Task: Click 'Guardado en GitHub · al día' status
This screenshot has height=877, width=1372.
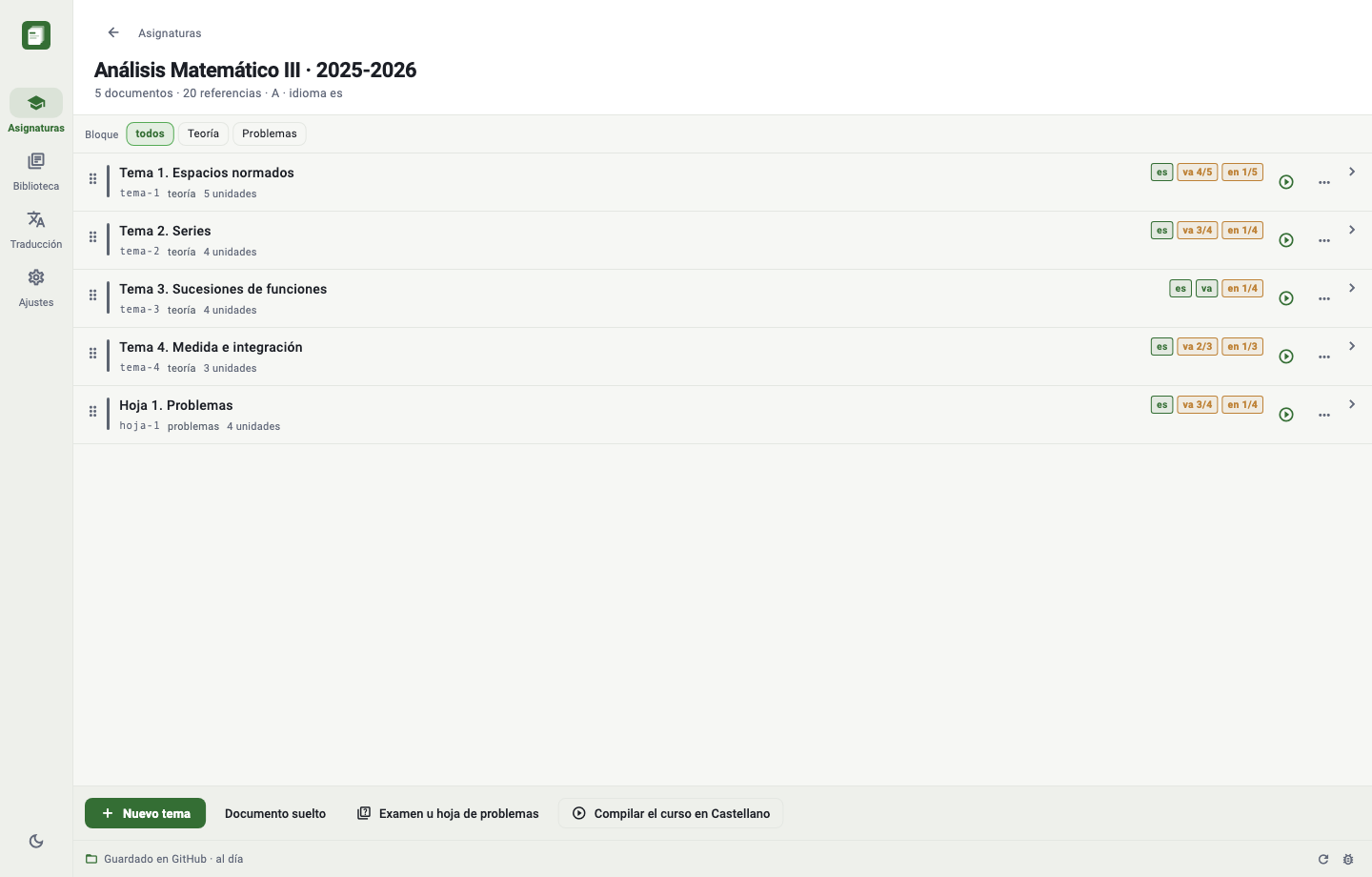Action: pyautogui.click(x=164, y=859)
